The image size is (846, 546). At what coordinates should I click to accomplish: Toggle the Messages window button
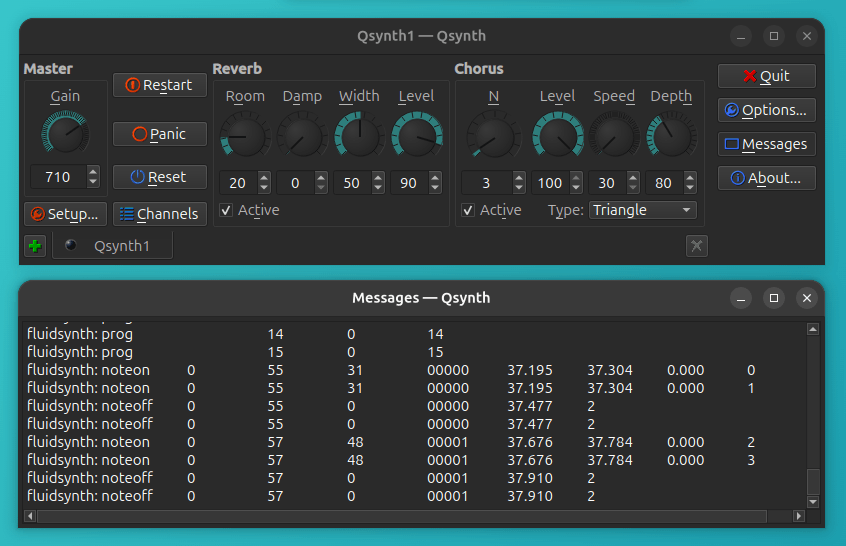tap(766, 144)
